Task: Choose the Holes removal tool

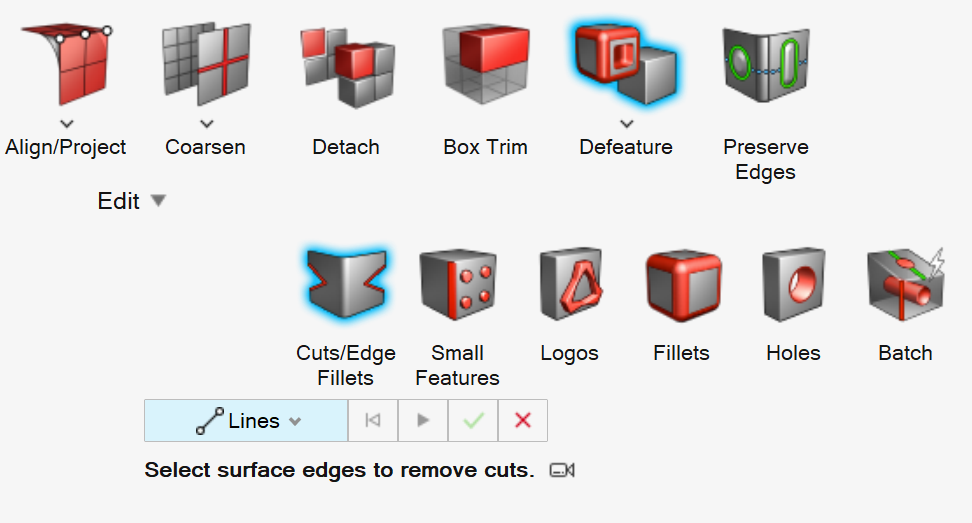Action: coord(793,284)
